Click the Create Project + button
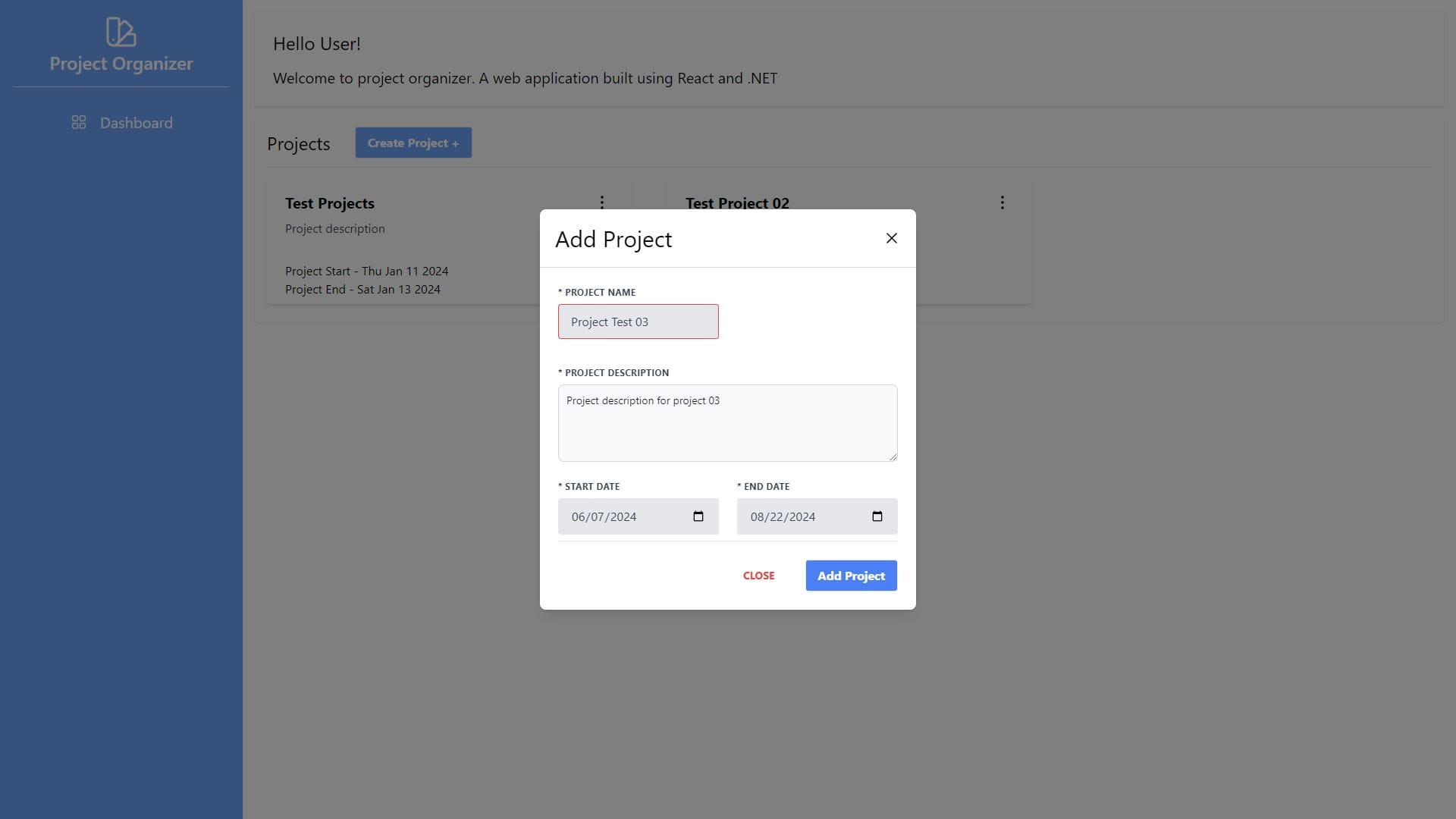The height and width of the screenshot is (819, 1456). tap(413, 142)
